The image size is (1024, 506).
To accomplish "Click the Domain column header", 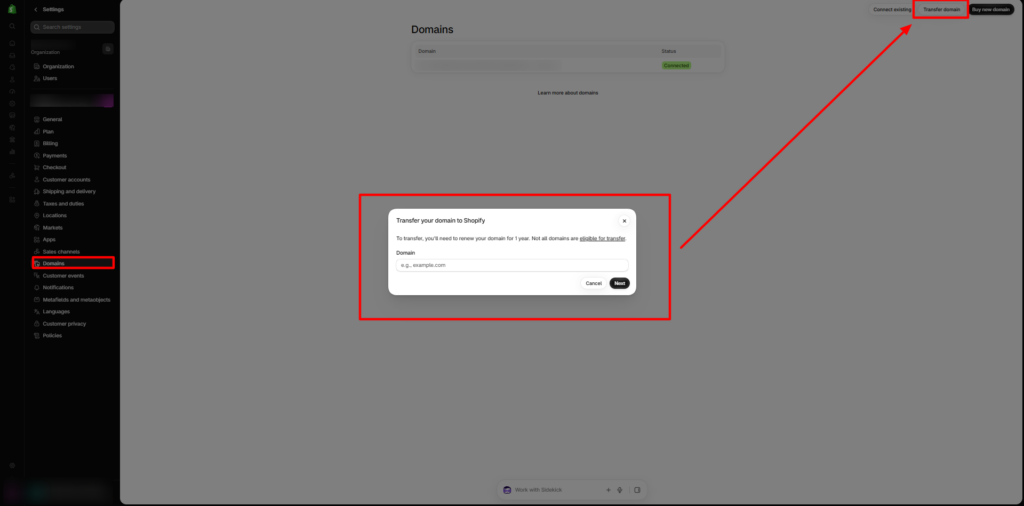I will pyautogui.click(x=427, y=51).
